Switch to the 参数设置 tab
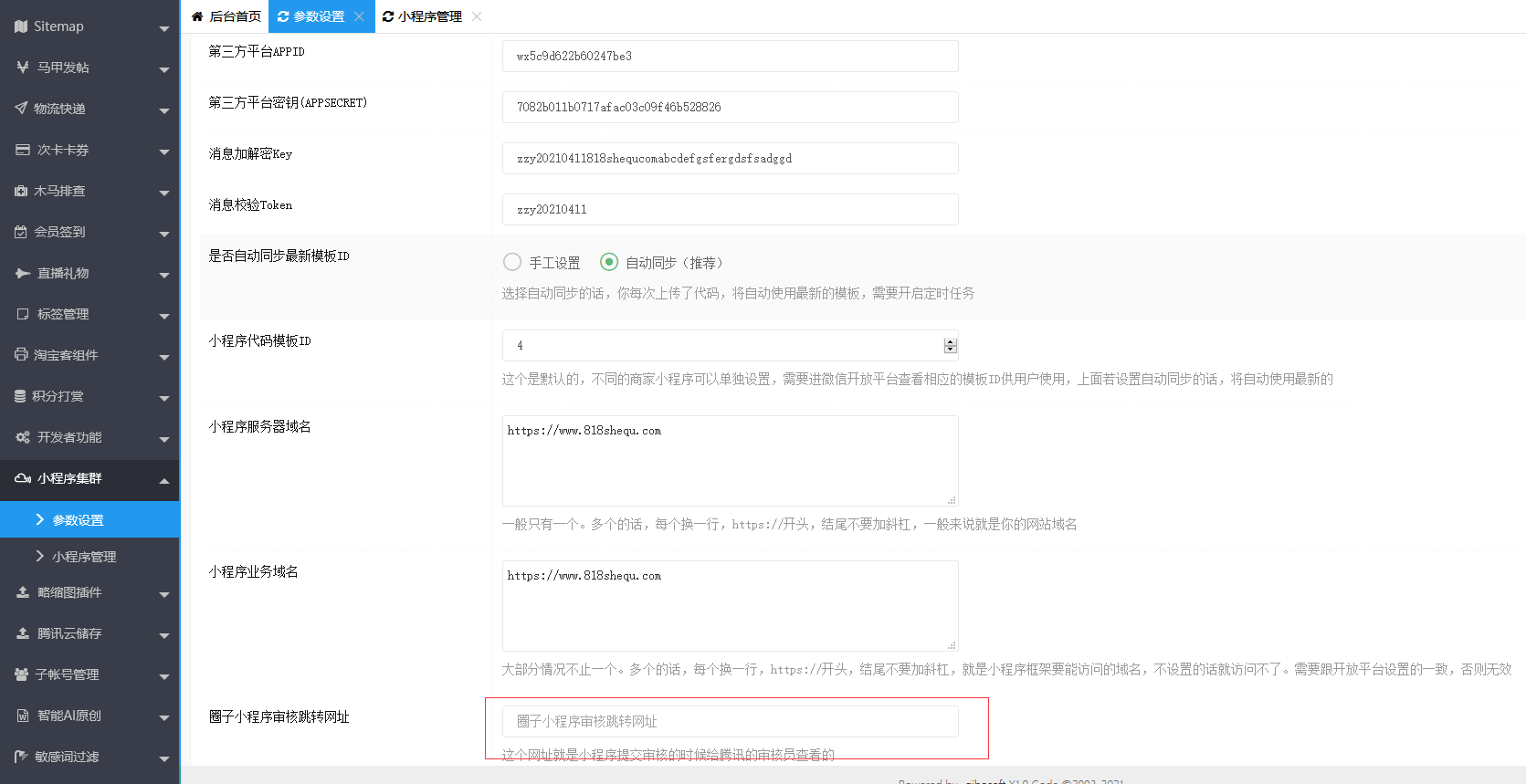1526x784 pixels. click(x=321, y=16)
